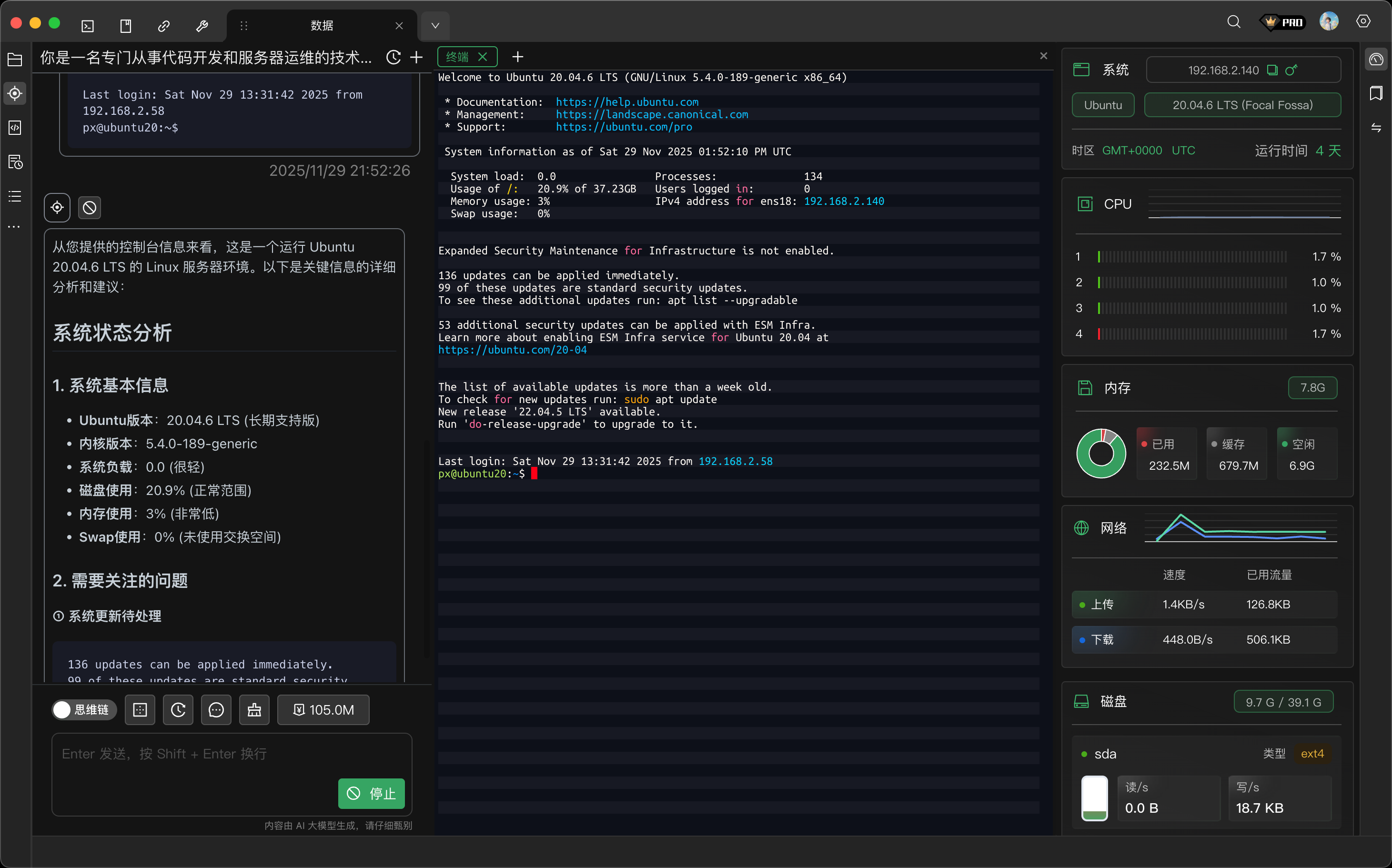This screenshot has width=1392, height=868.
Task: Click the speech bubble icon below chat
Action: point(216,710)
